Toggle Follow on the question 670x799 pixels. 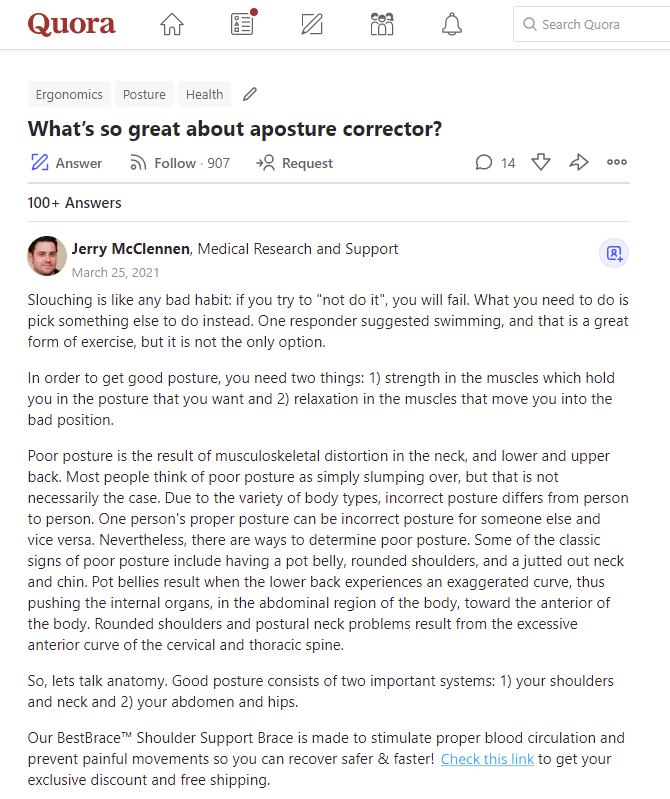[180, 163]
